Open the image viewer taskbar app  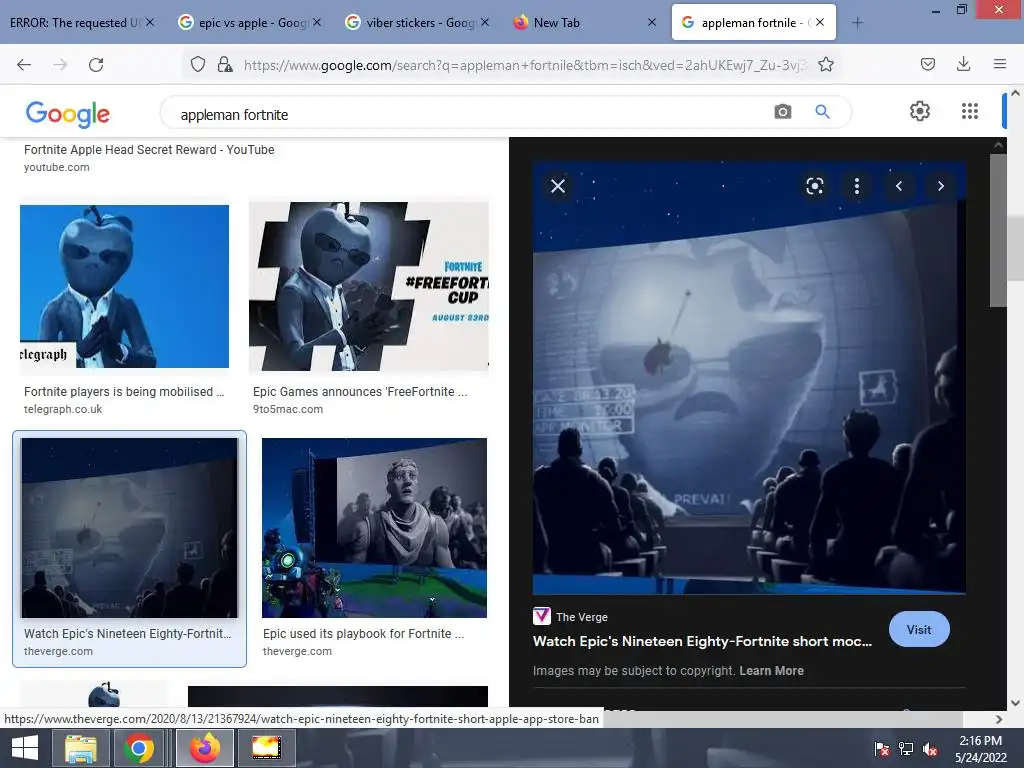click(266, 748)
